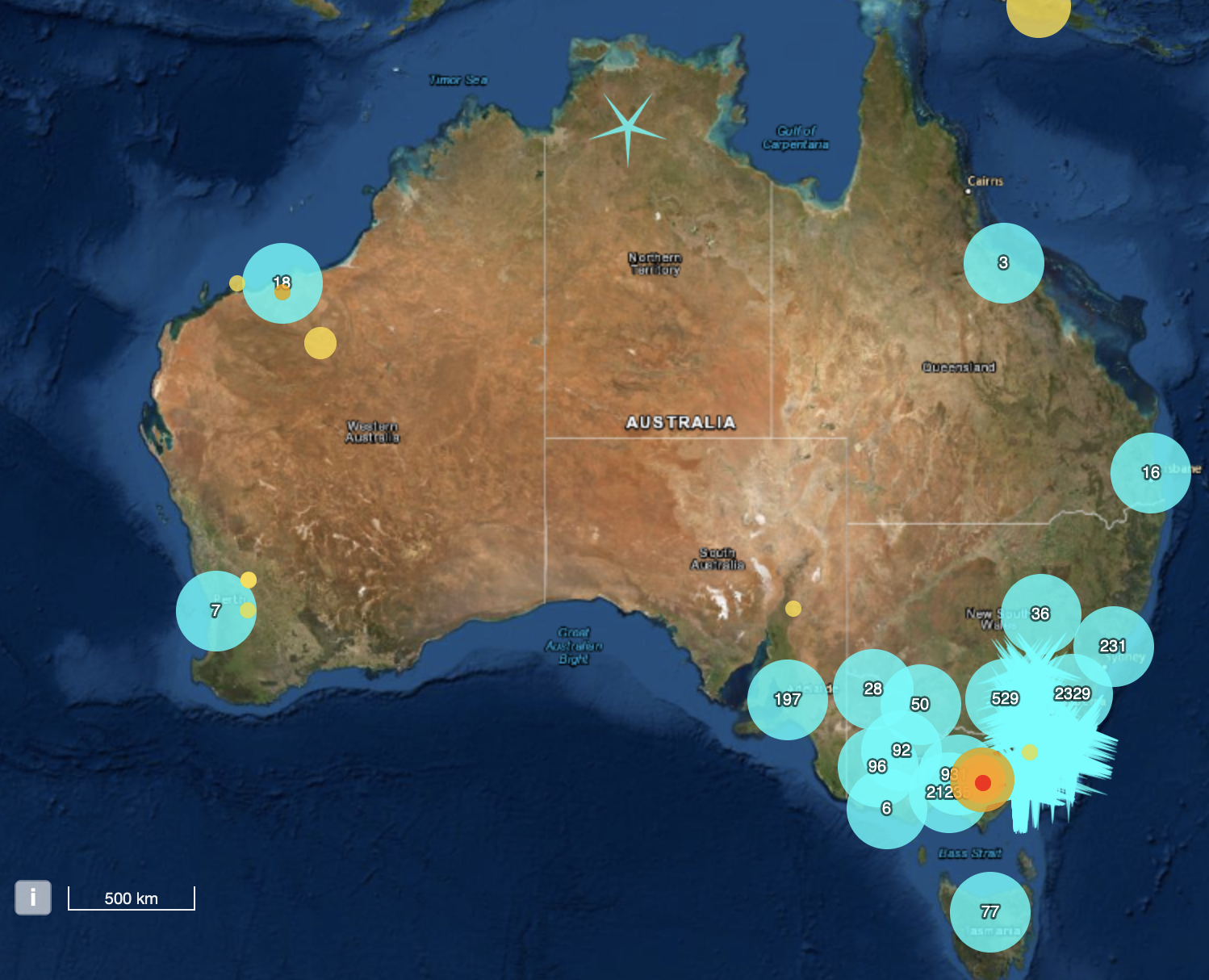Screen dimensions: 1209x980
Task: Expand the cluster marker labeled 529
Action: click(x=1006, y=699)
